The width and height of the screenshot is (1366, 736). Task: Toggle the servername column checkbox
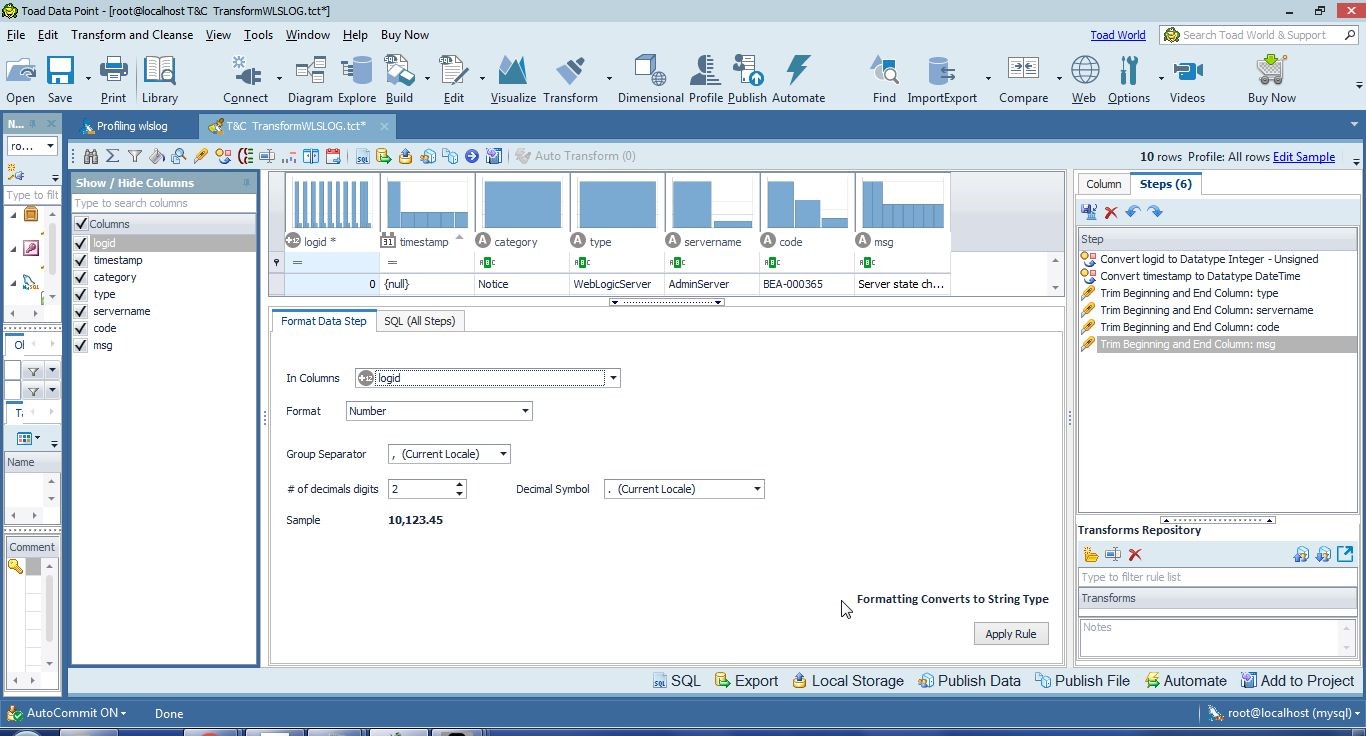81,311
